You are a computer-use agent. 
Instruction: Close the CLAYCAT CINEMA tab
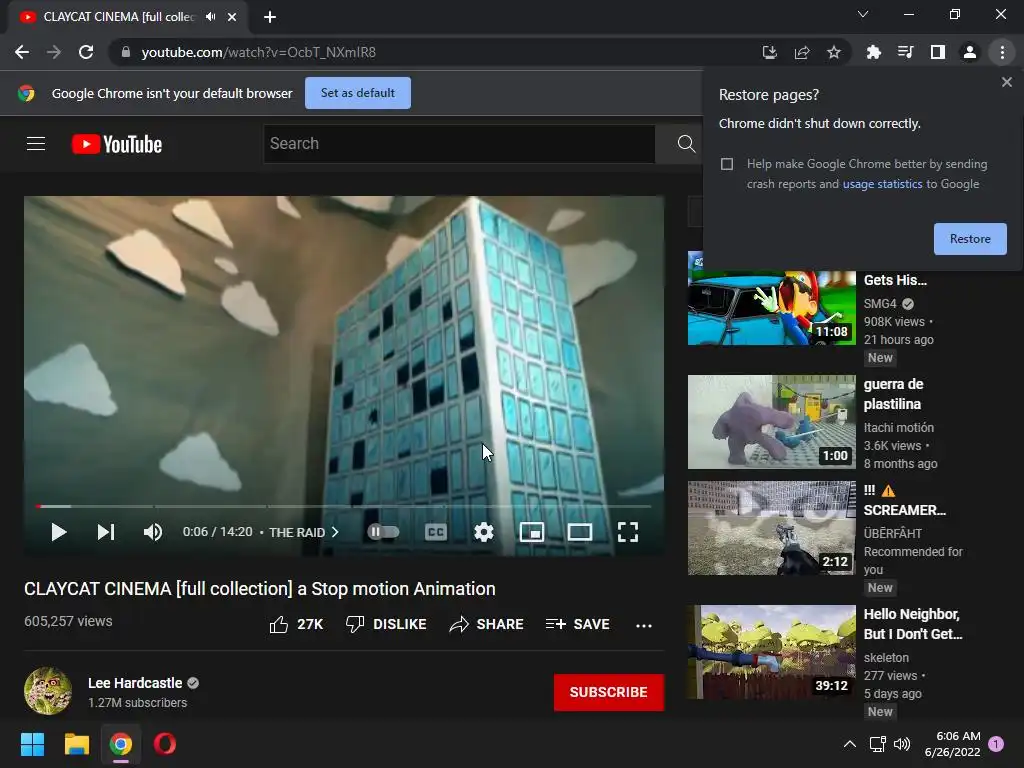pos(232,17)
